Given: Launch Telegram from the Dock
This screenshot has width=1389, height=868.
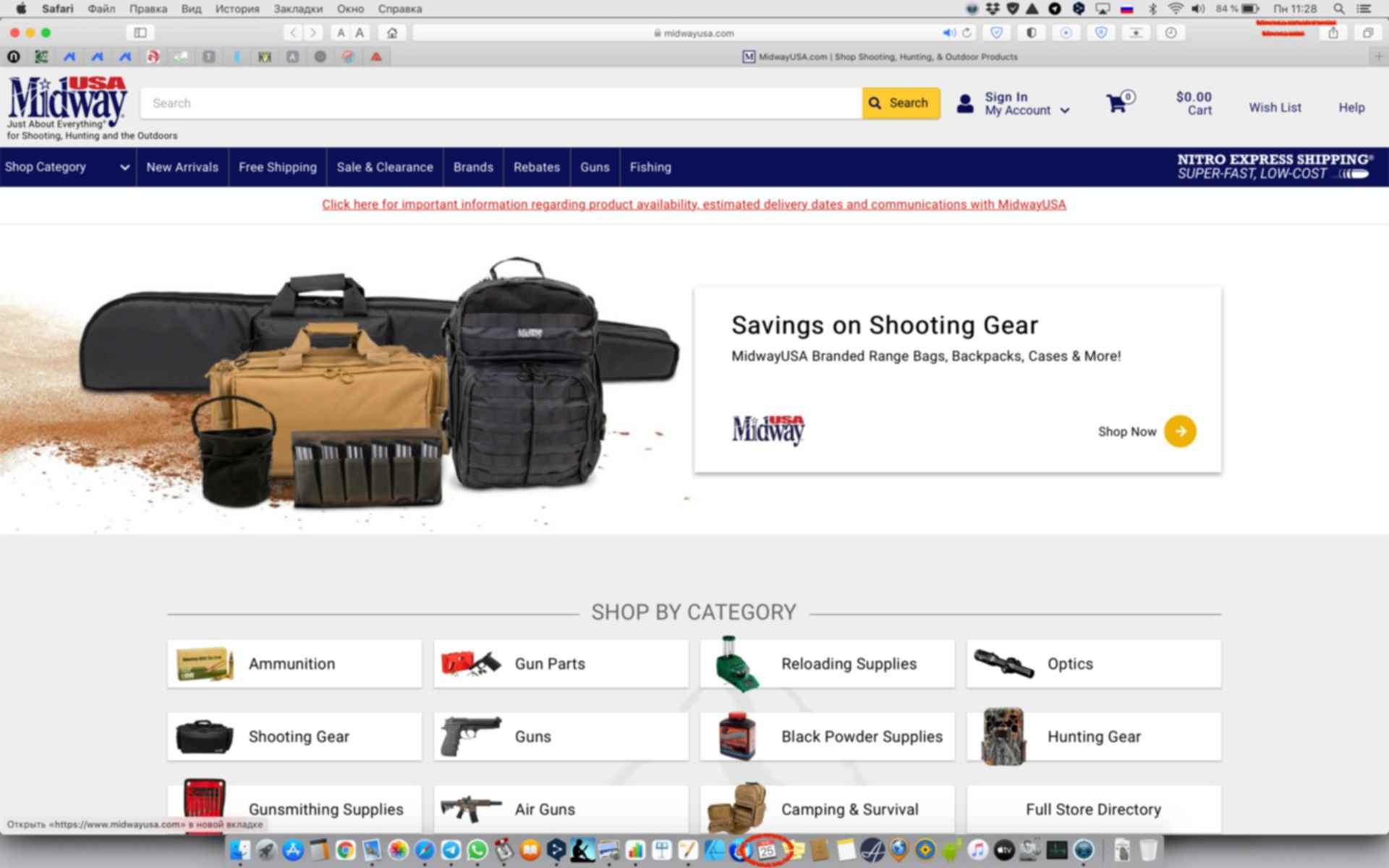Looking at the screenshot, I should tap(451, 851).
